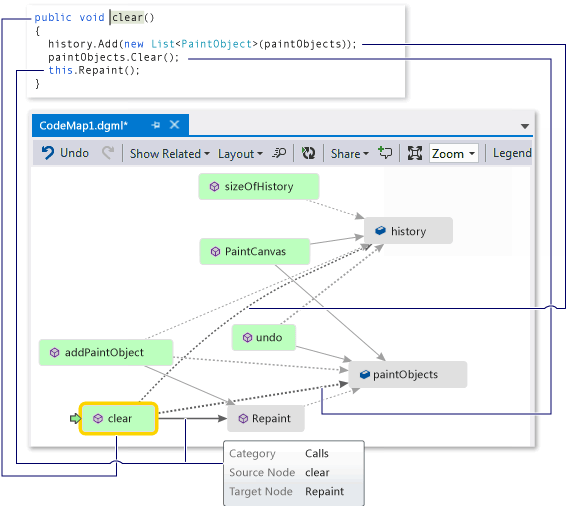Select the PaintCanvas node

(x=255, y=251)
